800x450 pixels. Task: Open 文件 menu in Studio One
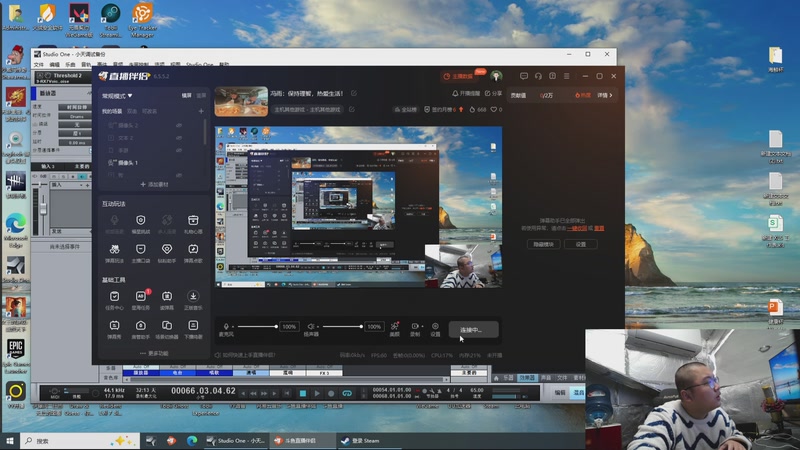39,65
